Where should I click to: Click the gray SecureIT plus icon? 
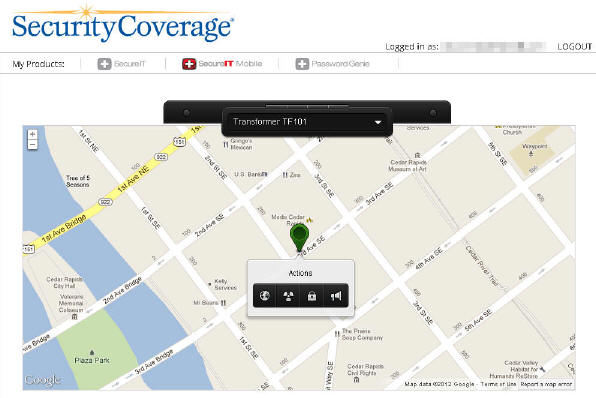tap(104, 64)
